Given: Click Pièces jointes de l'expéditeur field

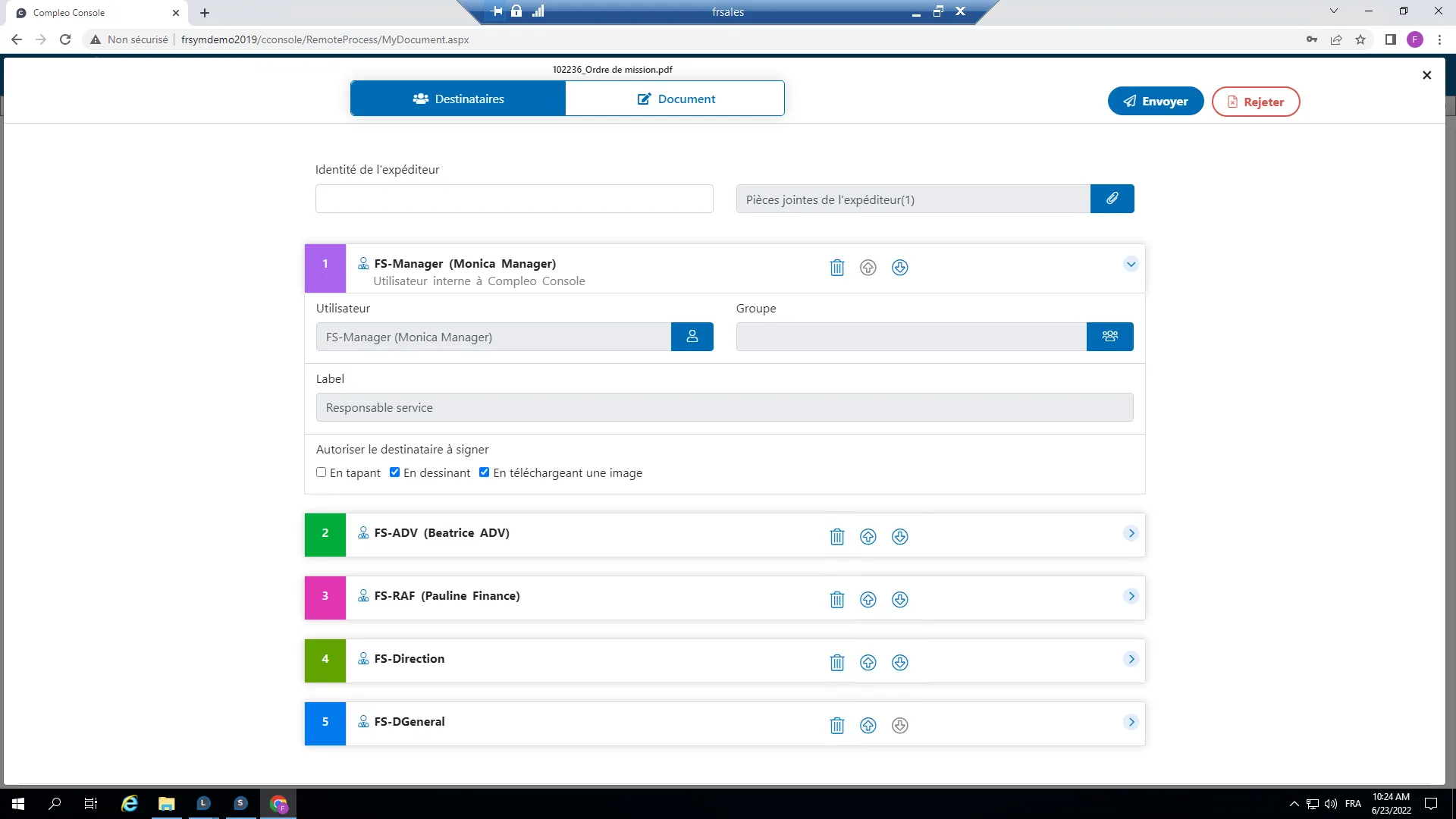Looking at the screenshot, I should (x=913, y=199).
